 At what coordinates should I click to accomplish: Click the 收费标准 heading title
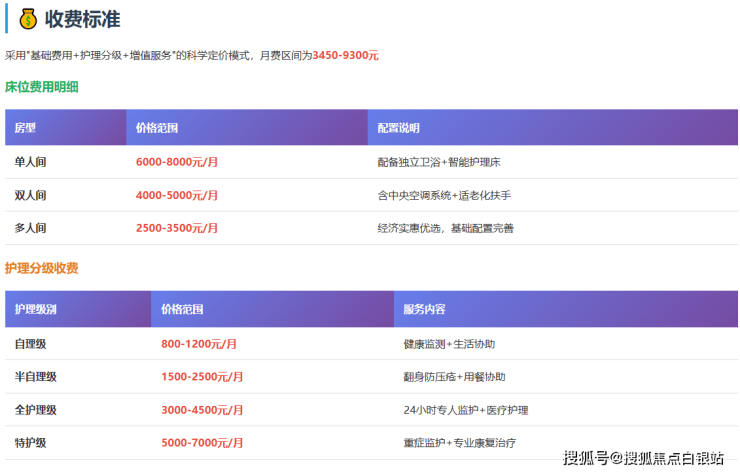tap(83, 18)
